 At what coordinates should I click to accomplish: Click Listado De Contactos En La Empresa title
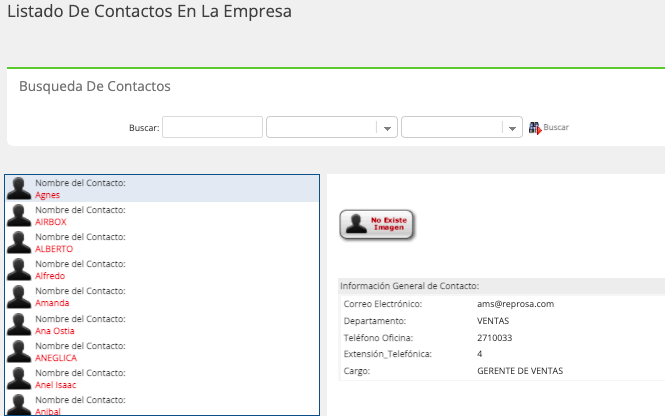pos(149,11)
